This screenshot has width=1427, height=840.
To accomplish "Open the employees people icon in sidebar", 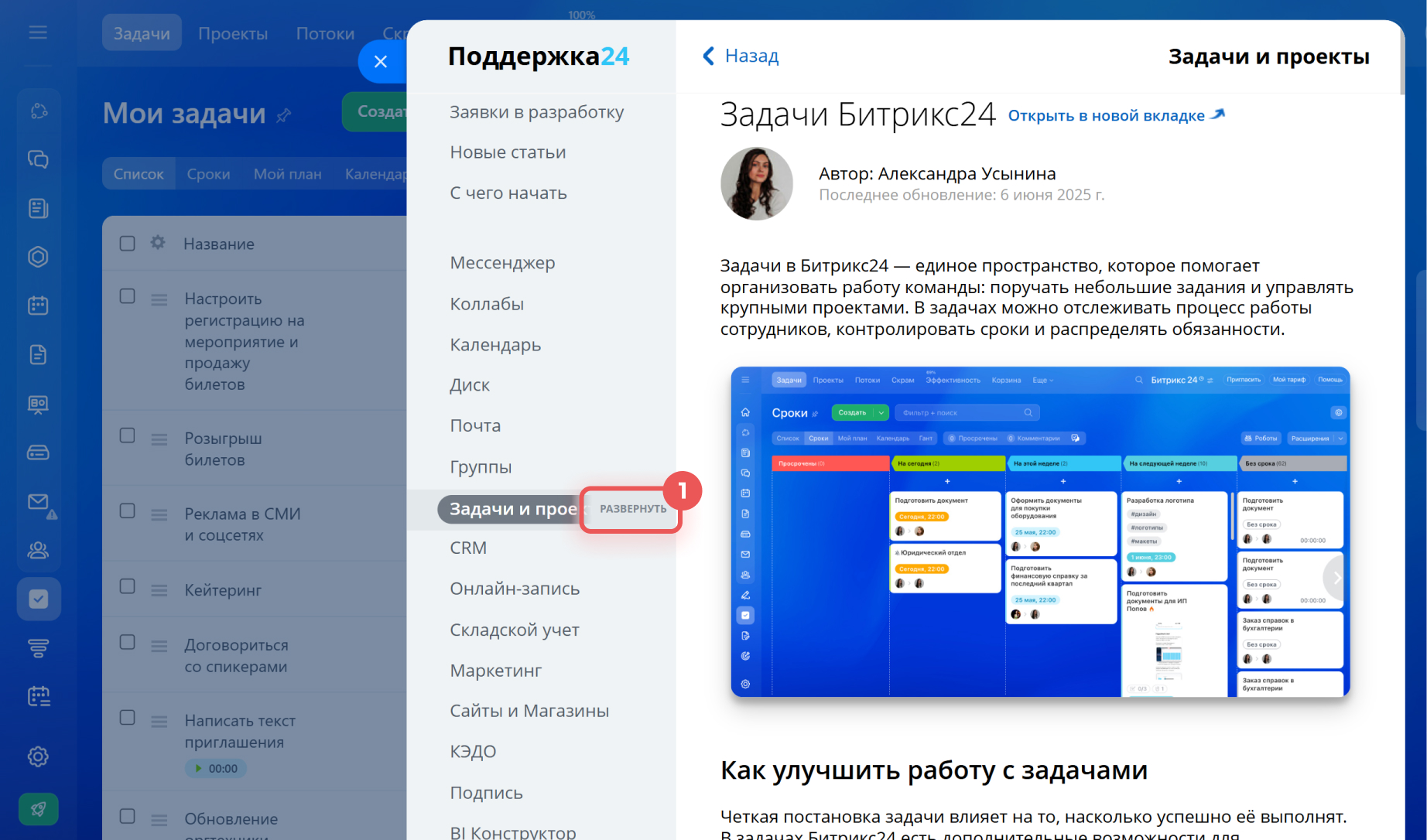I will pos(38,550).
